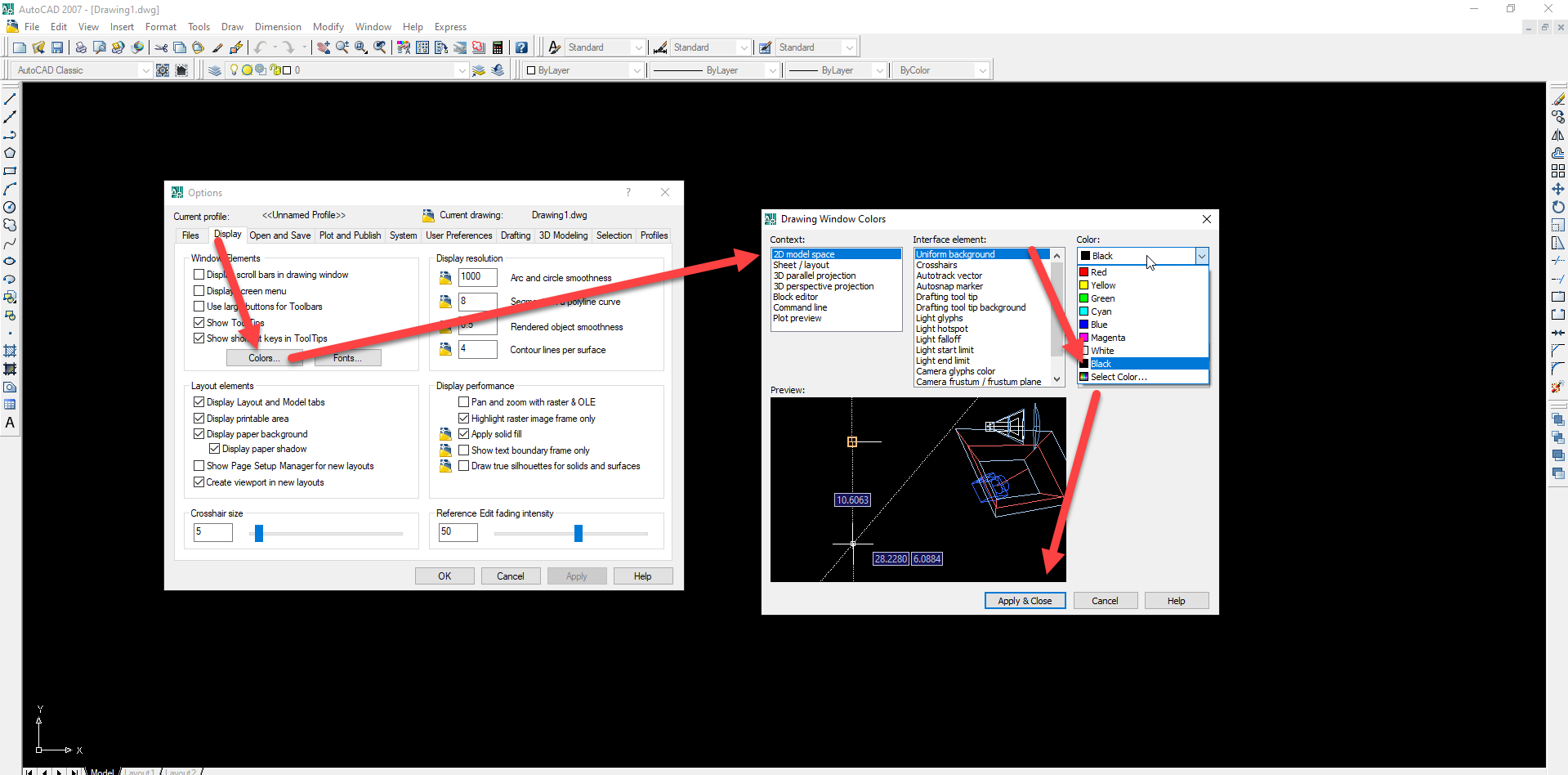Toggle Display printable area checkbox

(x=199, y=419)
